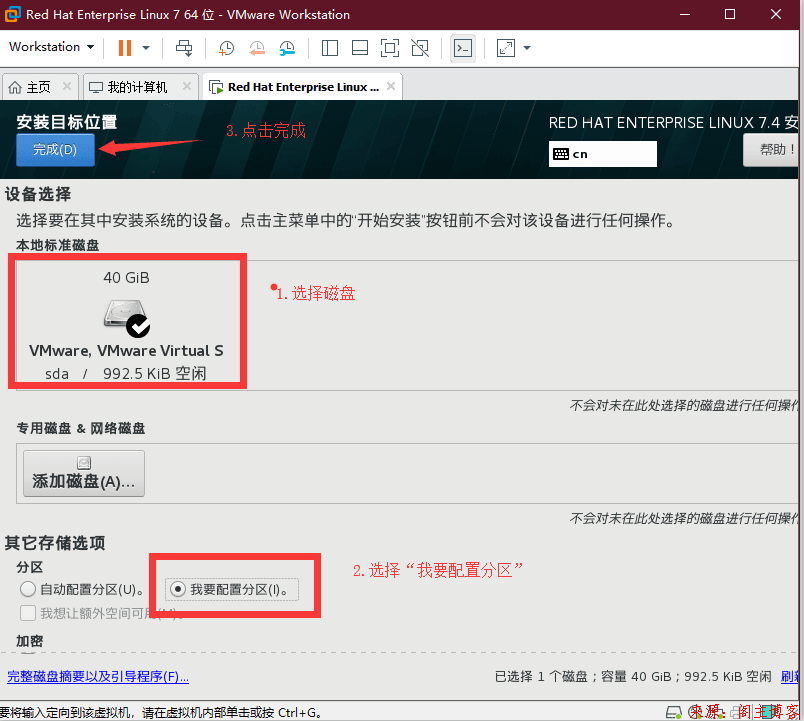Screen dimensions: 804x721
Task: Toggle the thumbnail bar view
Action: click(360, 48)
